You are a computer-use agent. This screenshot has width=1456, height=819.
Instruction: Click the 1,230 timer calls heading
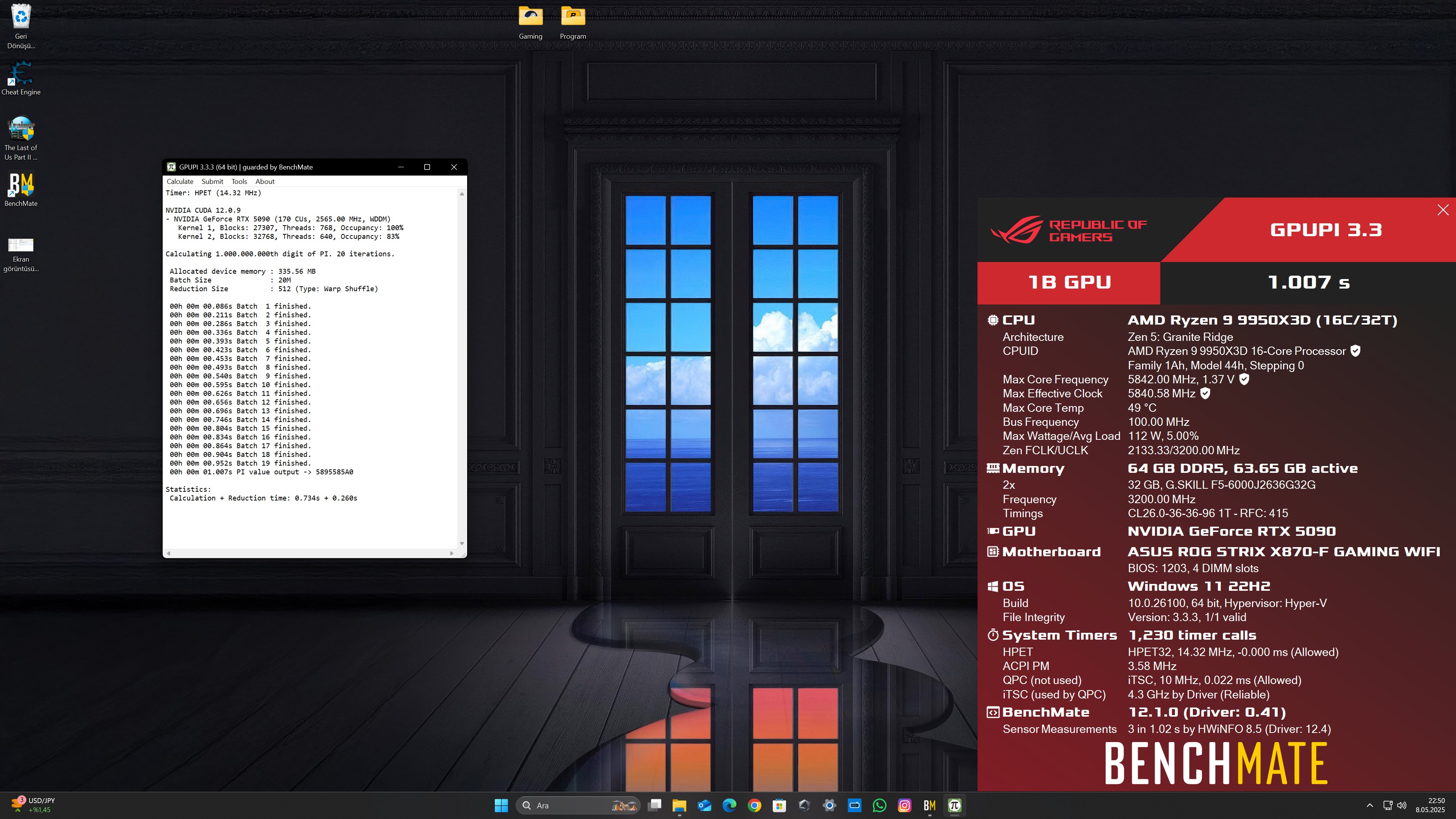1192,635
